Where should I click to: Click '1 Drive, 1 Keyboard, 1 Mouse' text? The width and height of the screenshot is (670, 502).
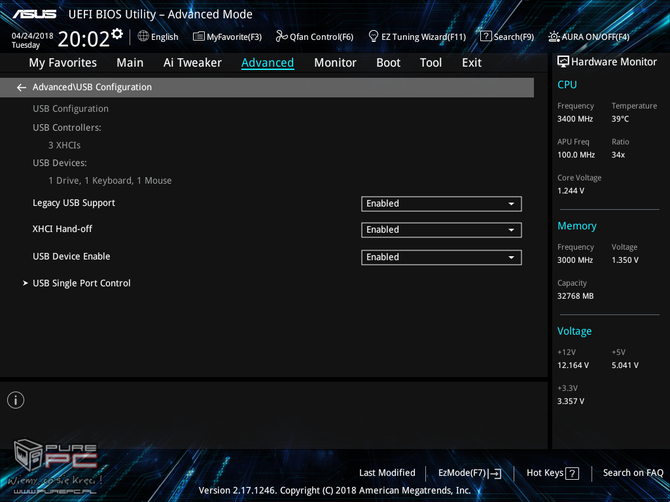coord(110,181)
